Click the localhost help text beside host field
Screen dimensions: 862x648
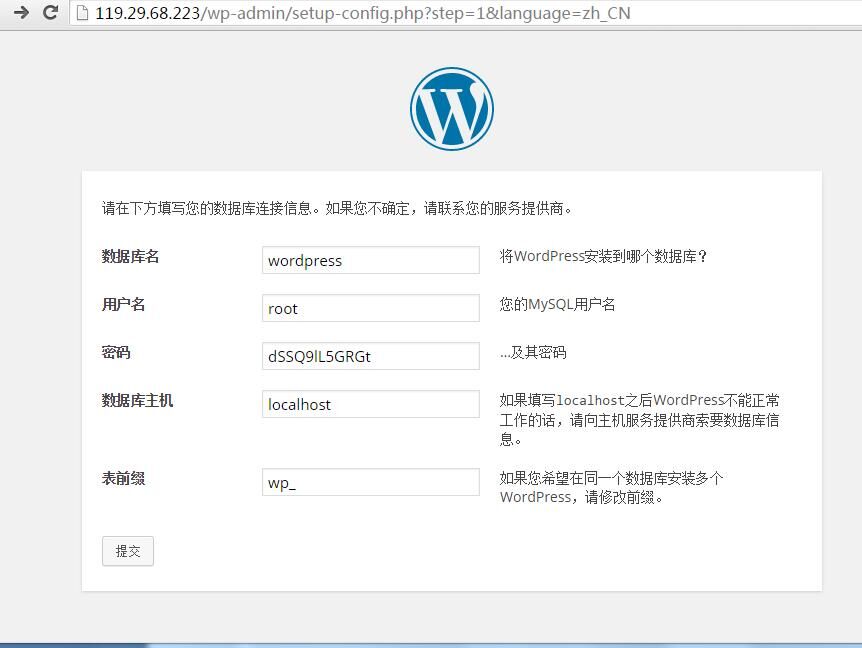[x=639, y=419]
